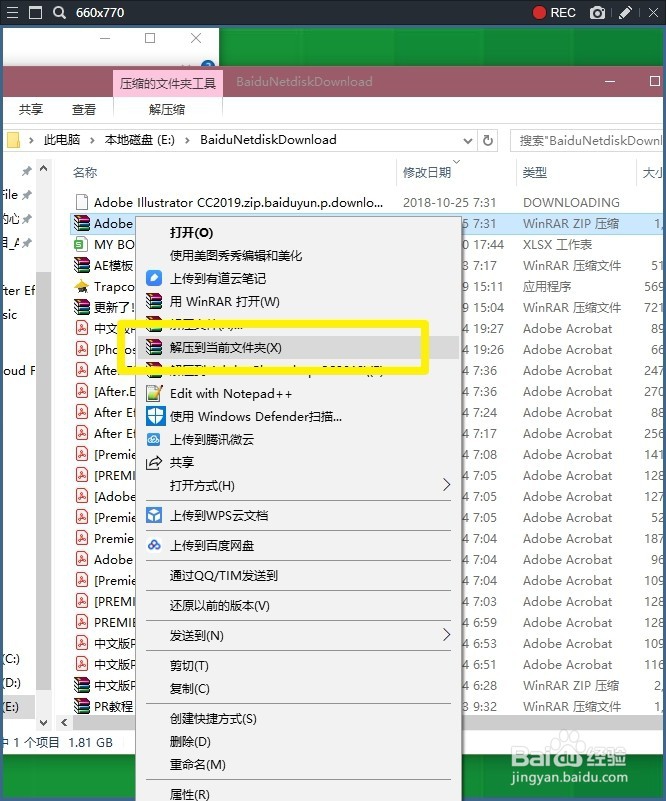The width and height of the screenshot is (666, 801).
Task: Click the refresh icon beside the address bar
Action: [488, 140]
